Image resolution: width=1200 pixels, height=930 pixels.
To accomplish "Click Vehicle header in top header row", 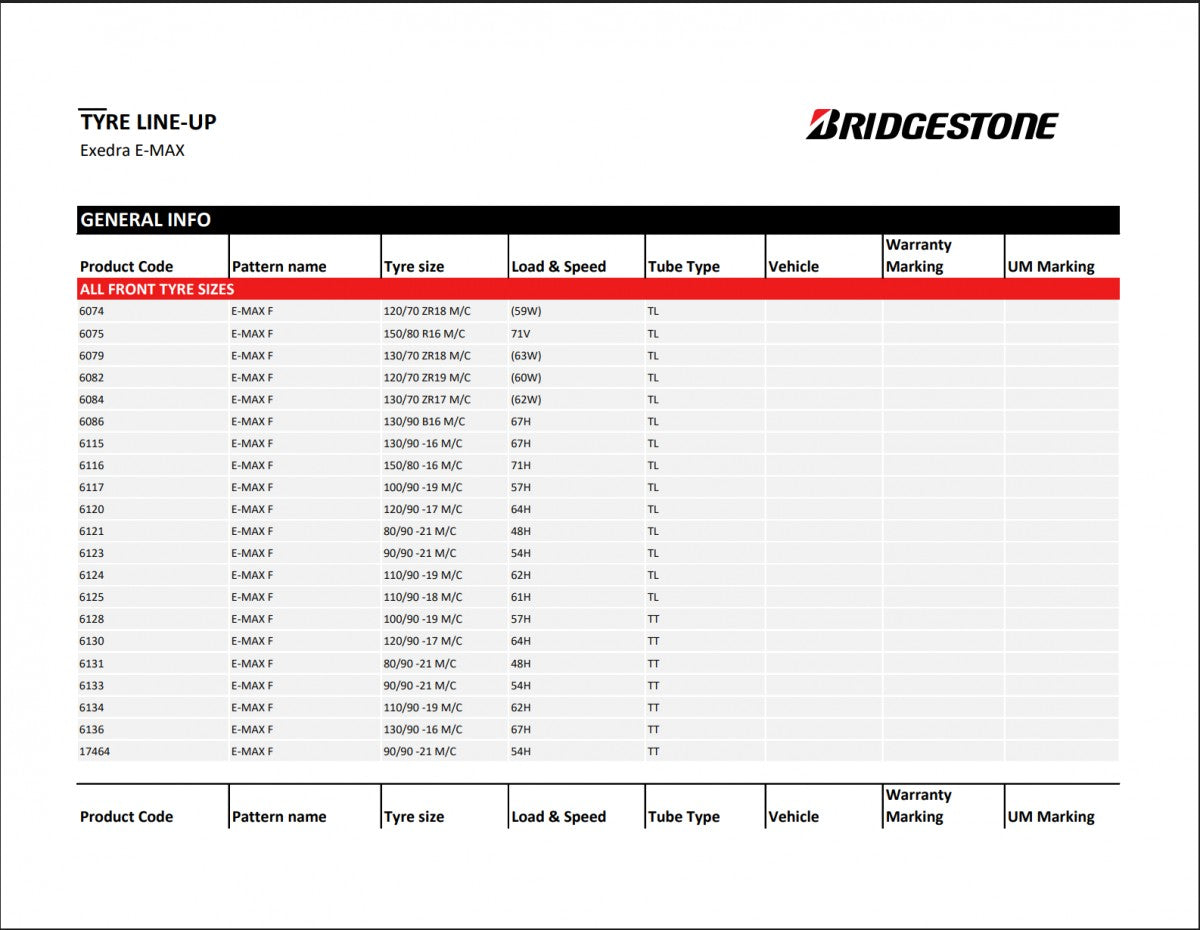I will [x=794, y=267].
